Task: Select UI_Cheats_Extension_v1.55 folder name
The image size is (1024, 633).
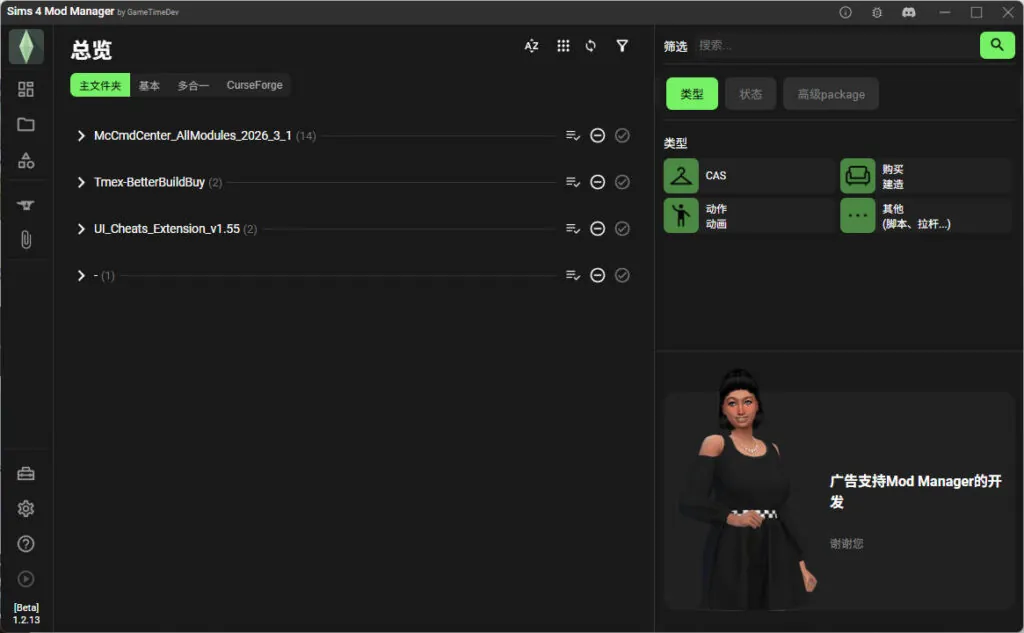Action: pyautogui.click(x=167, y=229)
